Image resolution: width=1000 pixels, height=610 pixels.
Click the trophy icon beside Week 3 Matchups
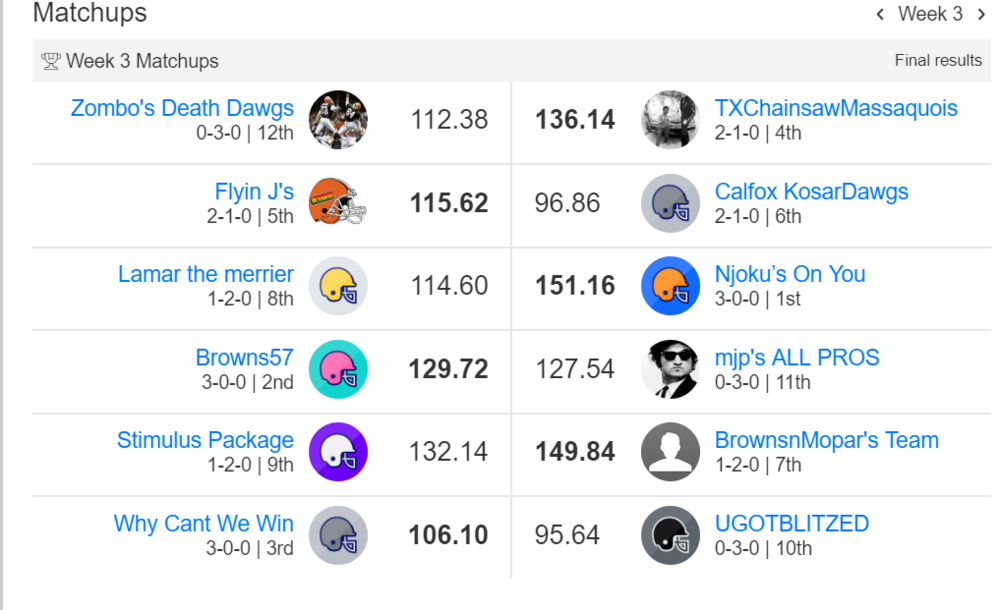pos(51,61)
